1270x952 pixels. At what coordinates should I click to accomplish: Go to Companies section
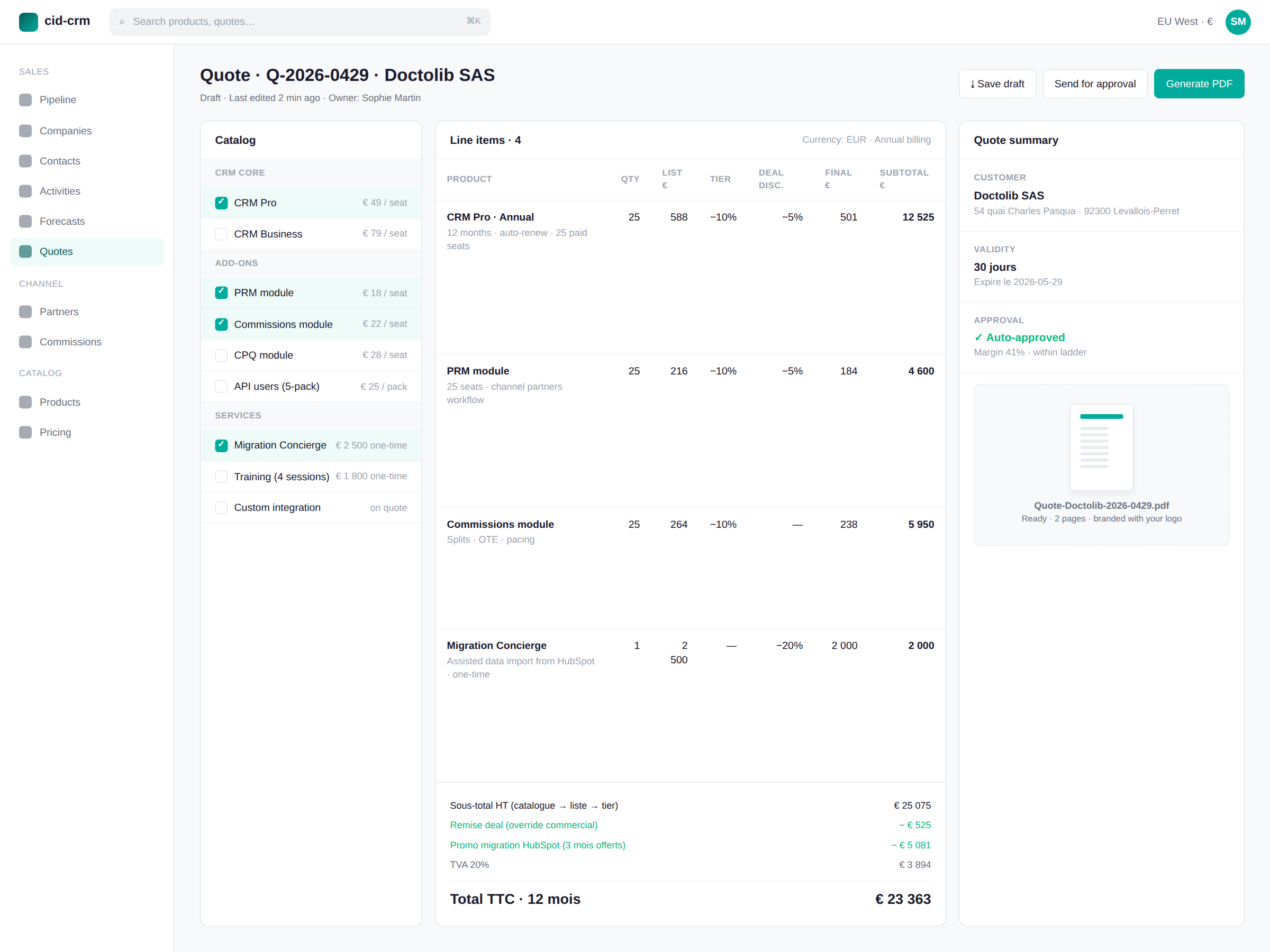click(x=87, y=131)
